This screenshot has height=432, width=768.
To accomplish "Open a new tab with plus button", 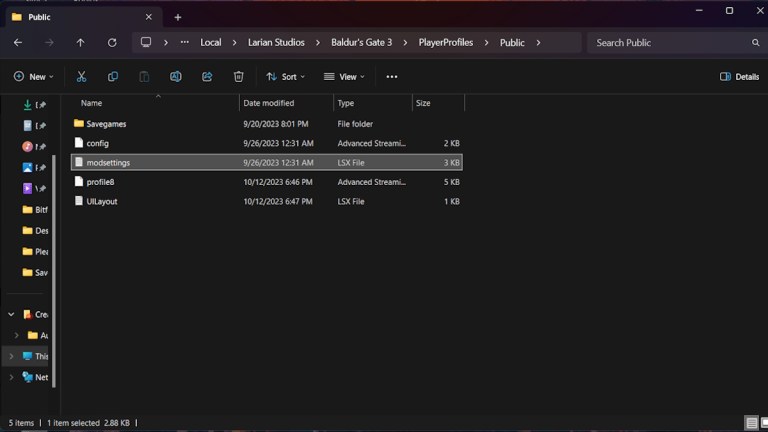I will click(178, 17).
